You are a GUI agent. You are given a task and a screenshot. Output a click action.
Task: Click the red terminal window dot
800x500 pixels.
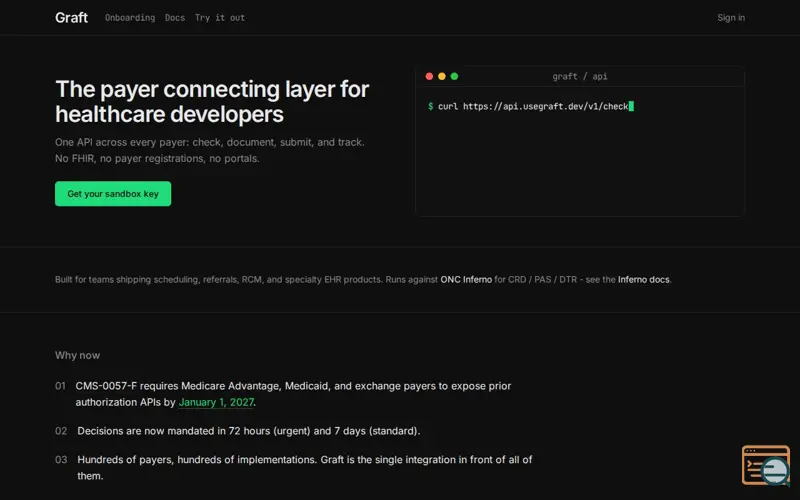[429, 77]
